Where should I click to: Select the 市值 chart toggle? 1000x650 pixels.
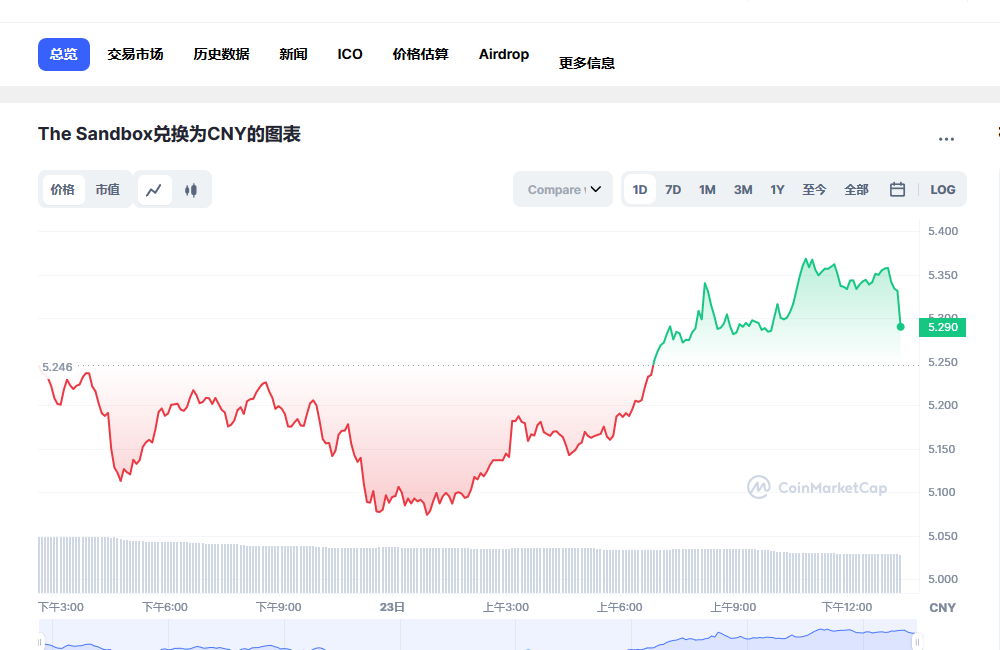click(108, 189)
